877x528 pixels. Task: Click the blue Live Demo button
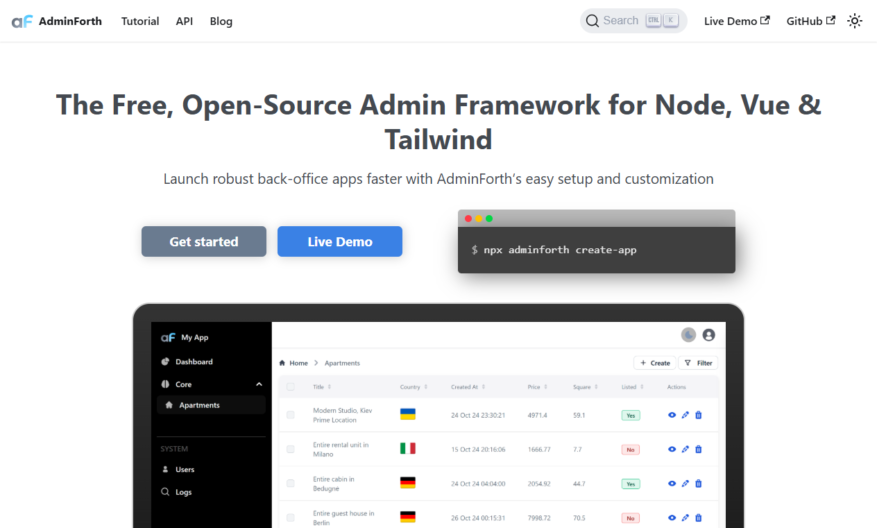coord(340,242)
